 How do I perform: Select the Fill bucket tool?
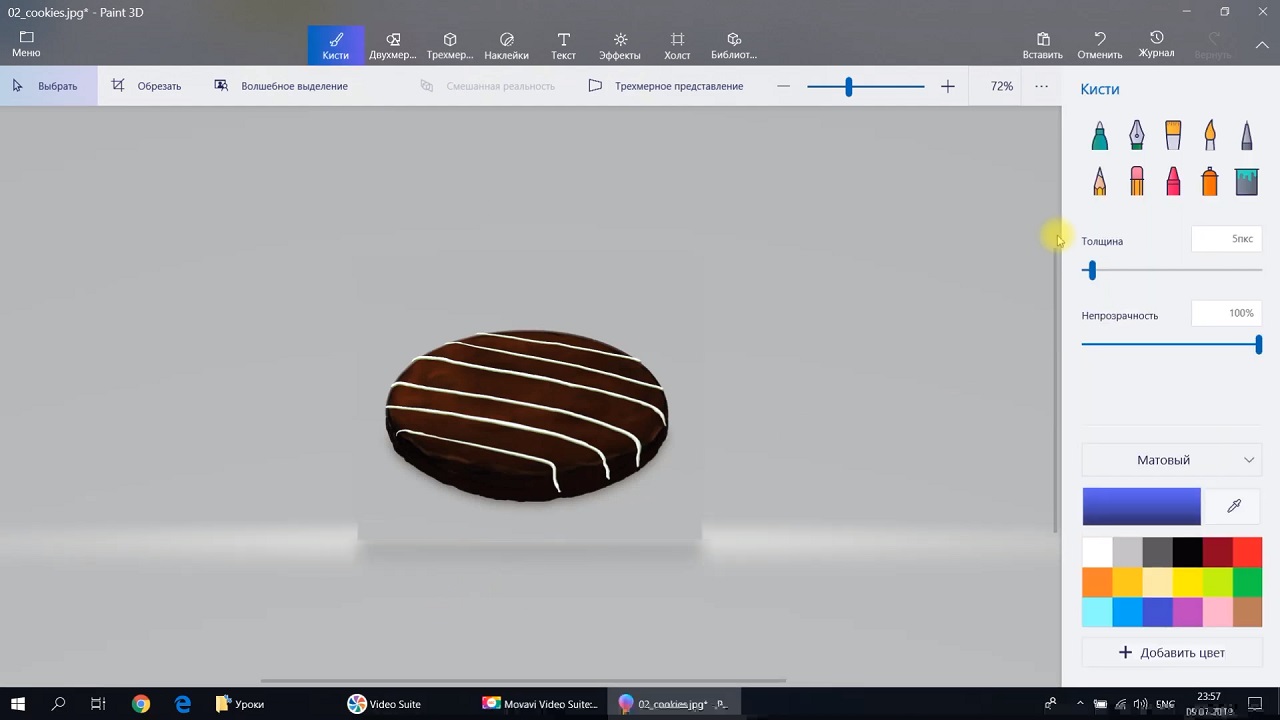coord(1246,181)
